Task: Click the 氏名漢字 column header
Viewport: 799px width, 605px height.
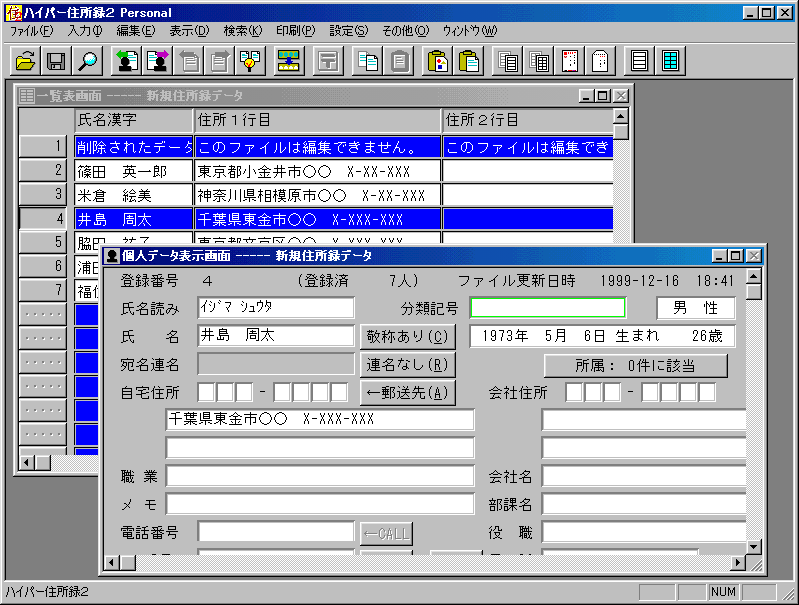Action: 134,120
